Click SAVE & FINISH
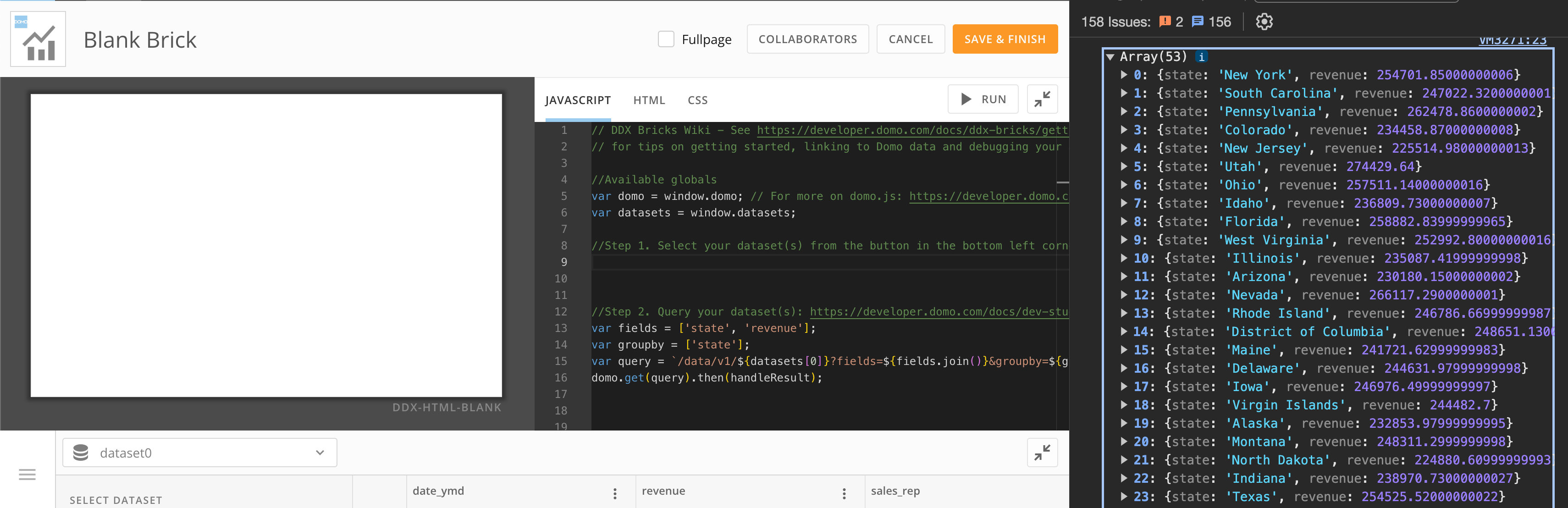The image size is (1568, 508). click(x=1005, y=39)
